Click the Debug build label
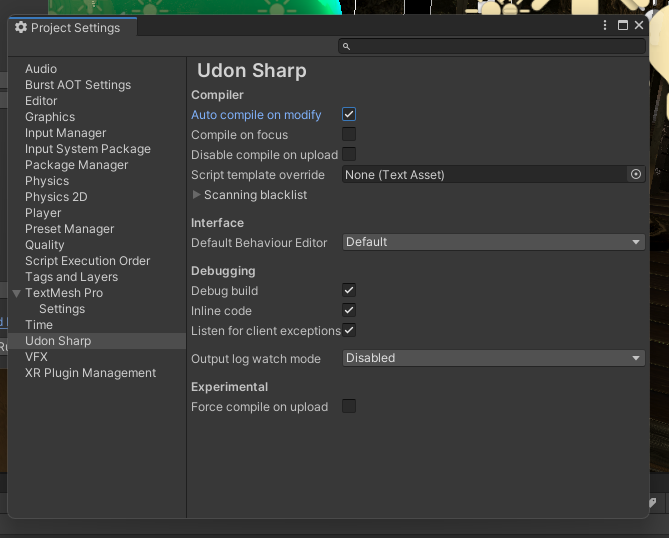 pyautogui.click(x=224, y=291)
